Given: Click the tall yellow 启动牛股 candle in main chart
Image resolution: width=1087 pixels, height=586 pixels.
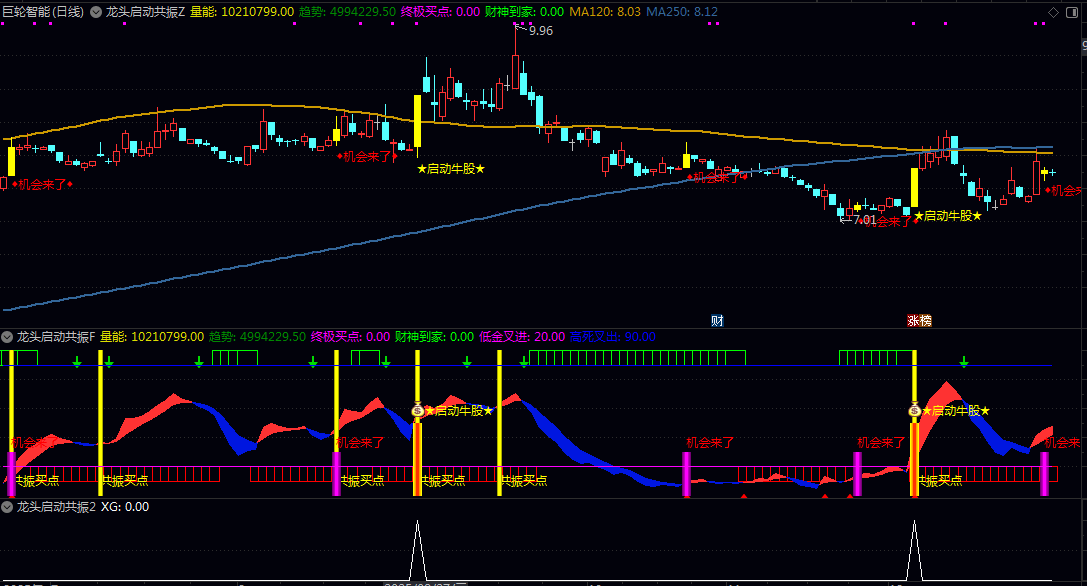Looking at the screenshot, I should pyautogui.click(x=417, y=122).
